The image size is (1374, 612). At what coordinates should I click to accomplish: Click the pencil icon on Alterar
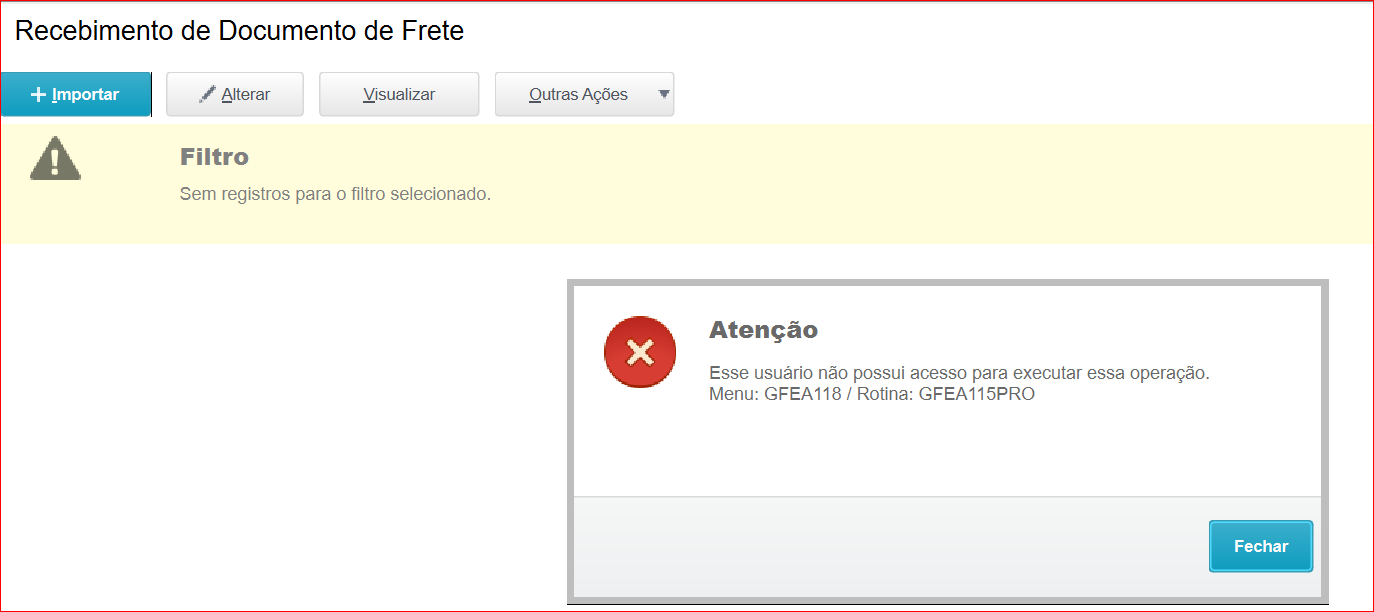tap(208, 94)
